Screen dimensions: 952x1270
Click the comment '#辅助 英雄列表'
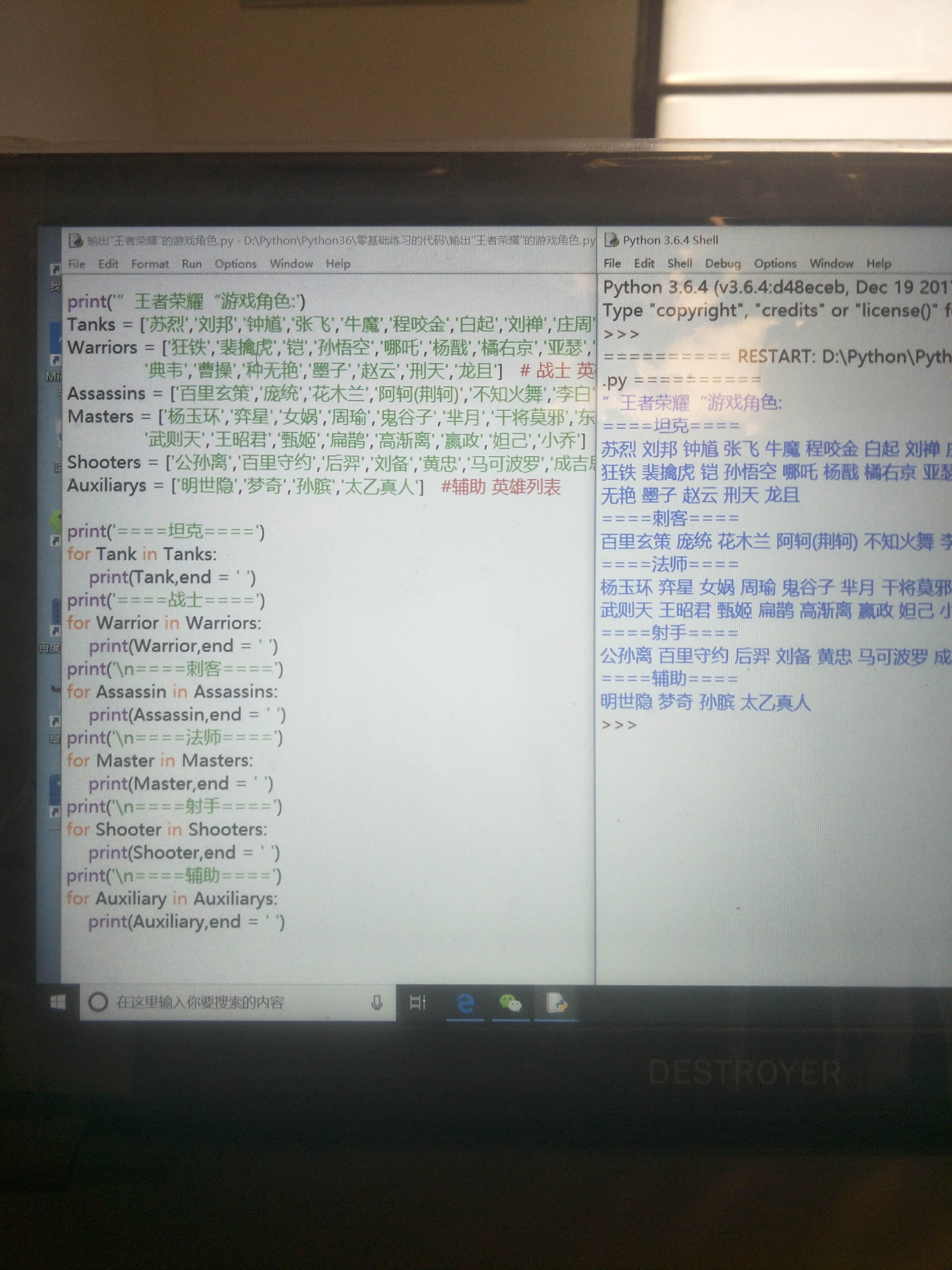click(x=501, y=487)
